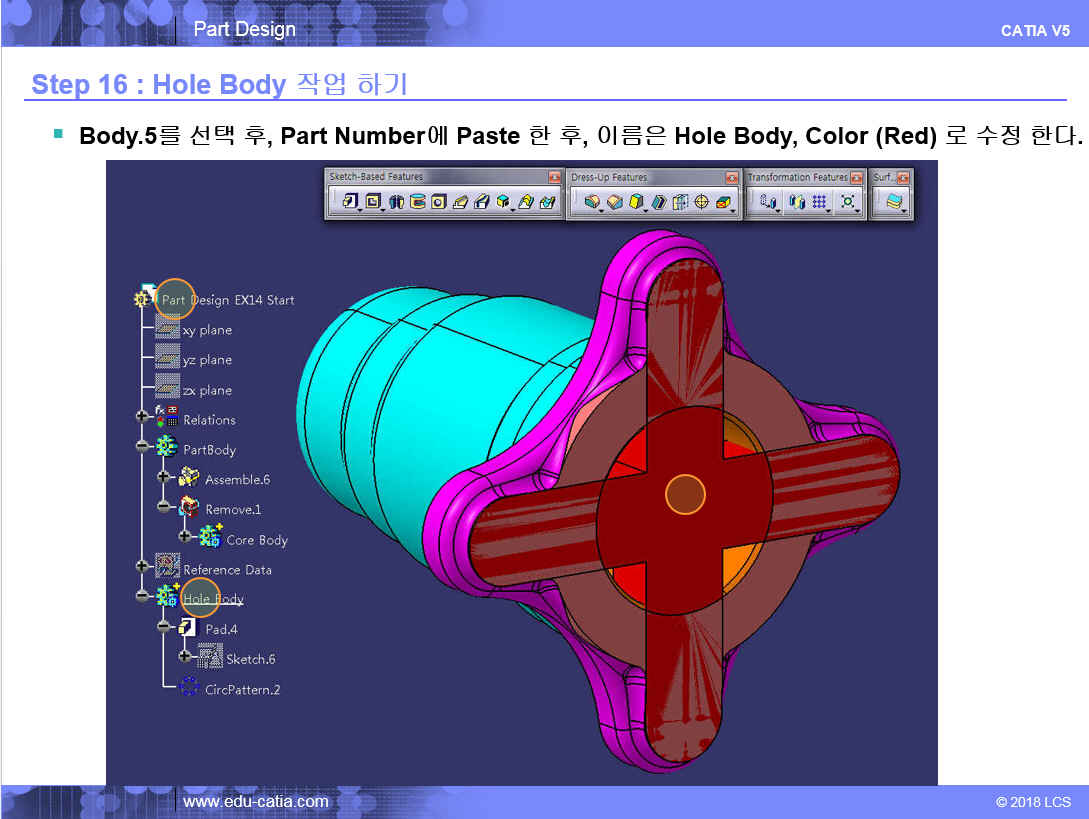Image resolution: width=1089 pixels, height=819 pixels.
Task: Activate the Shell tool icon
Action: pos(658,202)
